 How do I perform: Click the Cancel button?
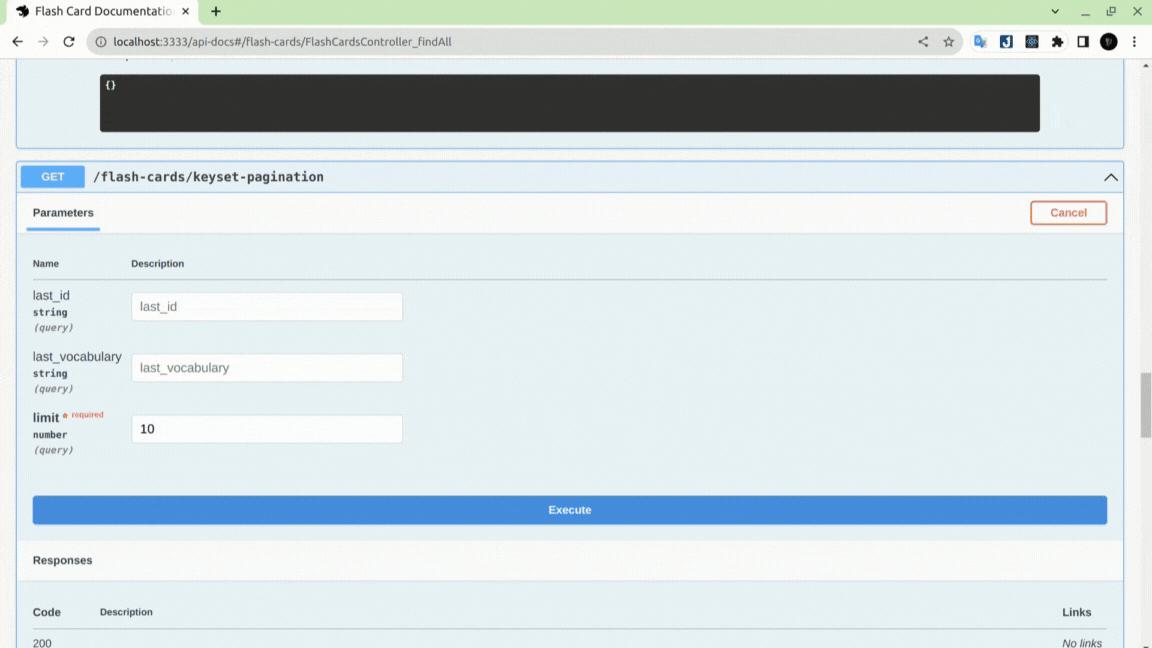click(1068, 213)
